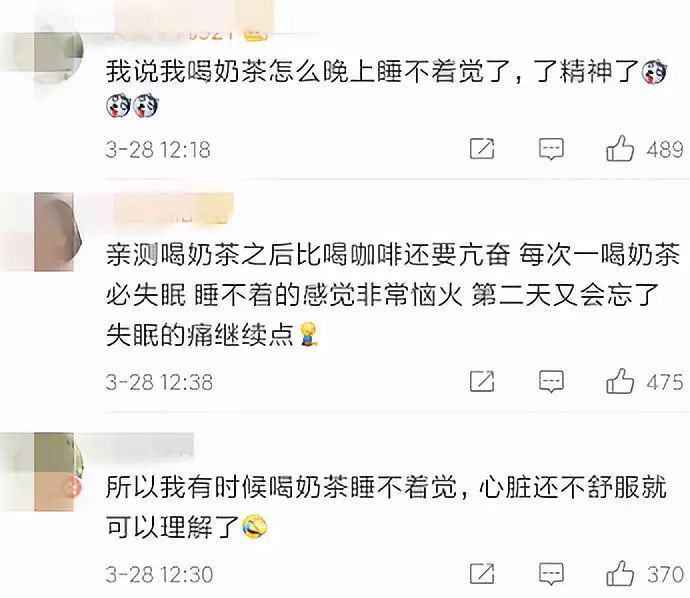Like the comment with 475 likes
690x598 pixels.
[x=620, y=381]
